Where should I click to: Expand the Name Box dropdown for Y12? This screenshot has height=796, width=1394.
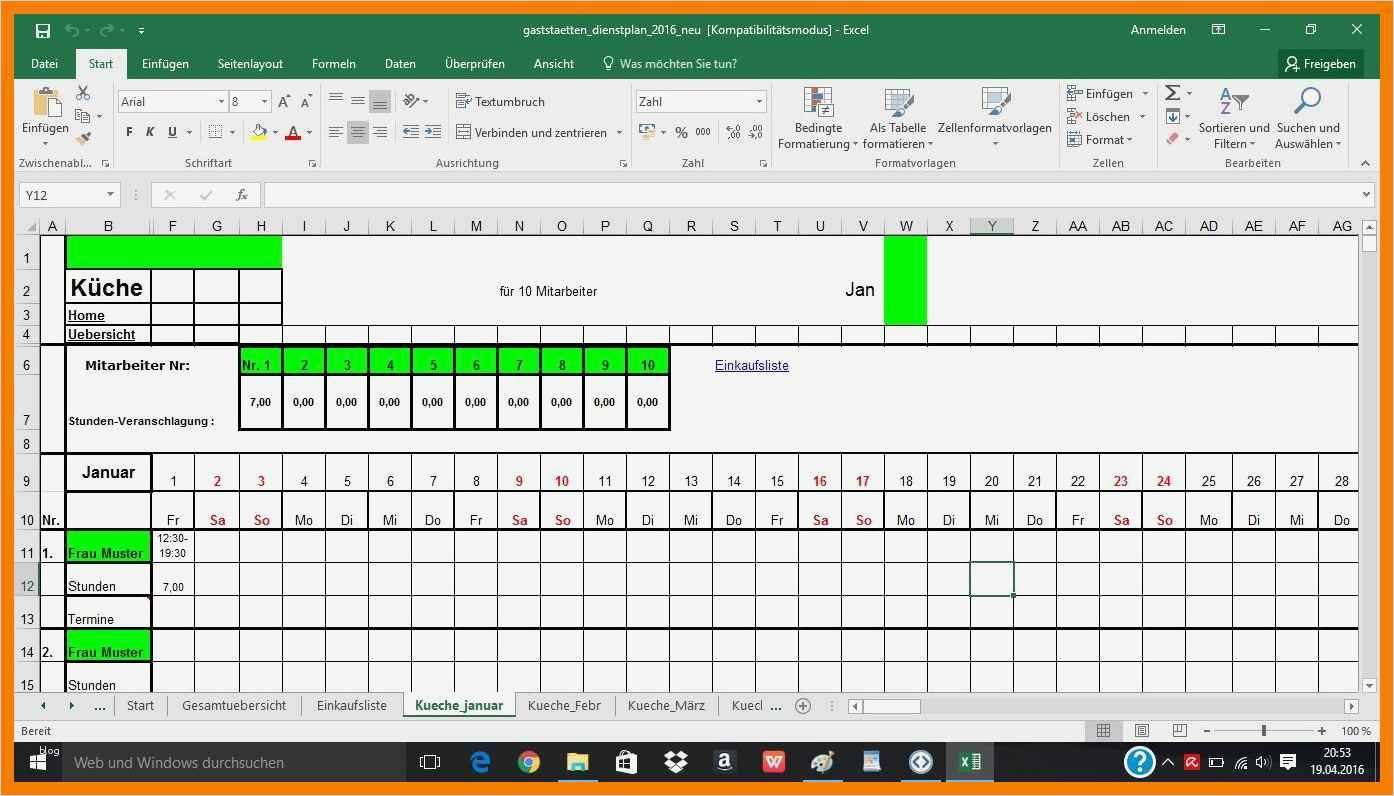(x=110, y=195)
